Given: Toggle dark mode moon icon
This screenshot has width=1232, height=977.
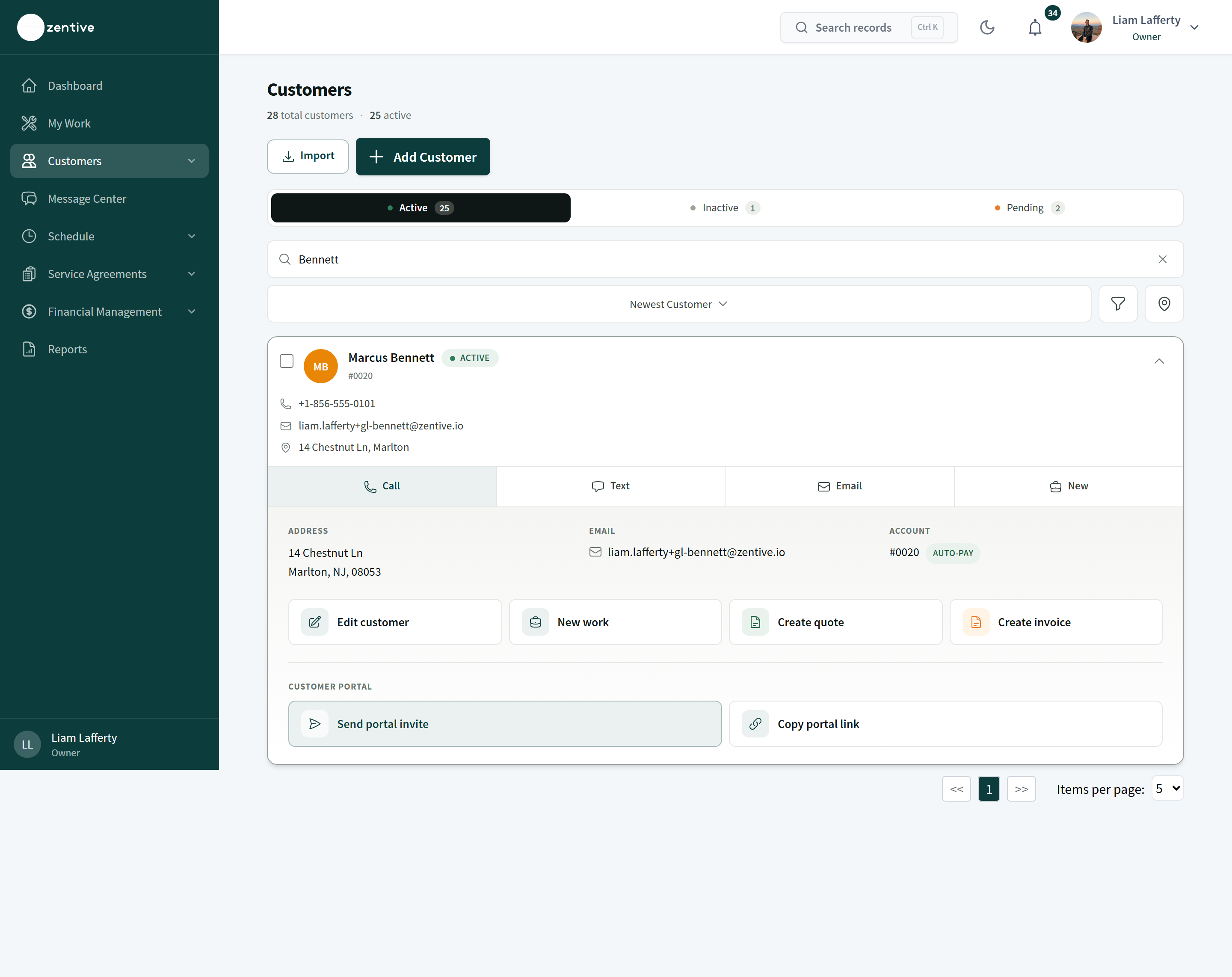Looking at the screenshot, I should (987, 27).
